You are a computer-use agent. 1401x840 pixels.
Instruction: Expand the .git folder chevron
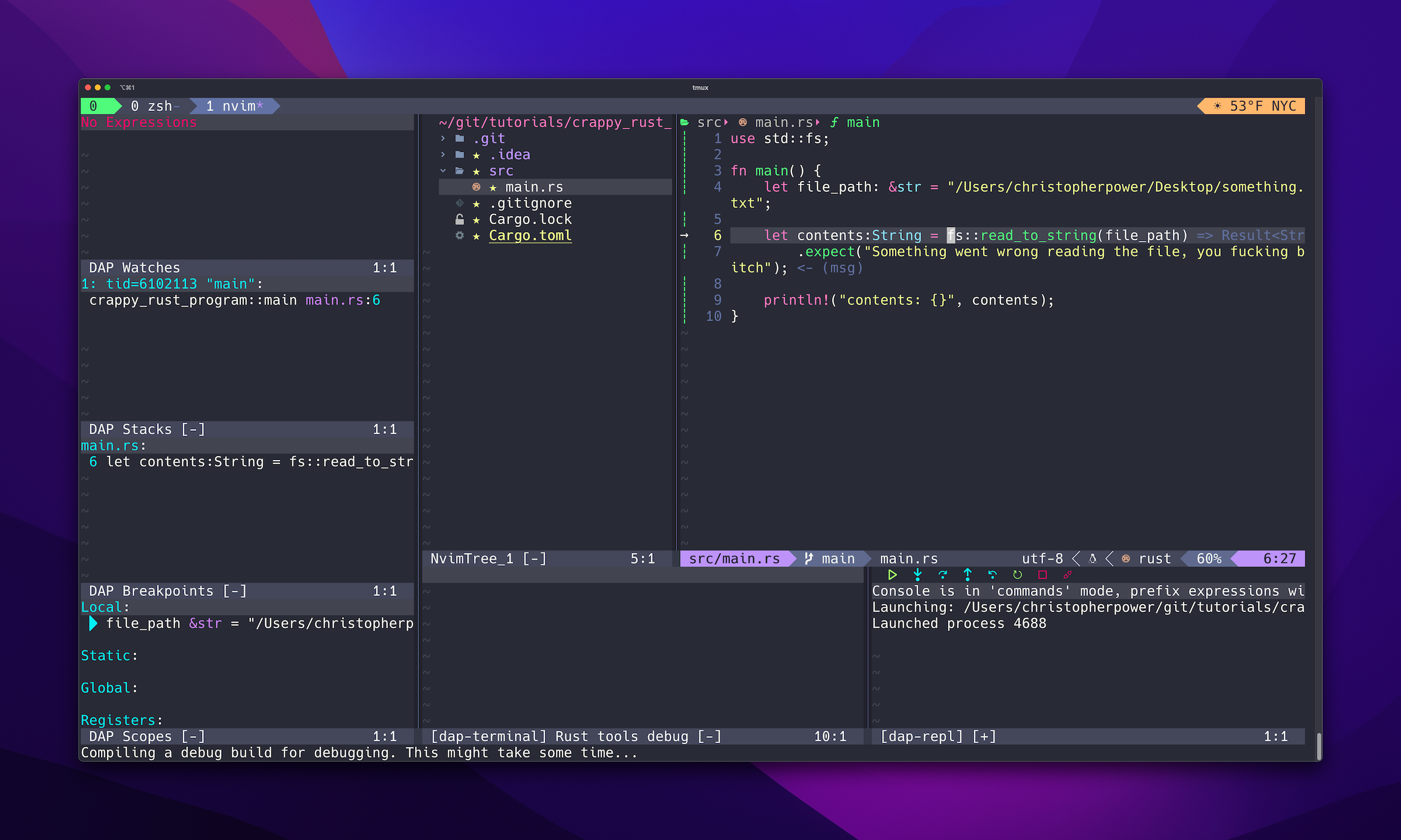point(443,138)
